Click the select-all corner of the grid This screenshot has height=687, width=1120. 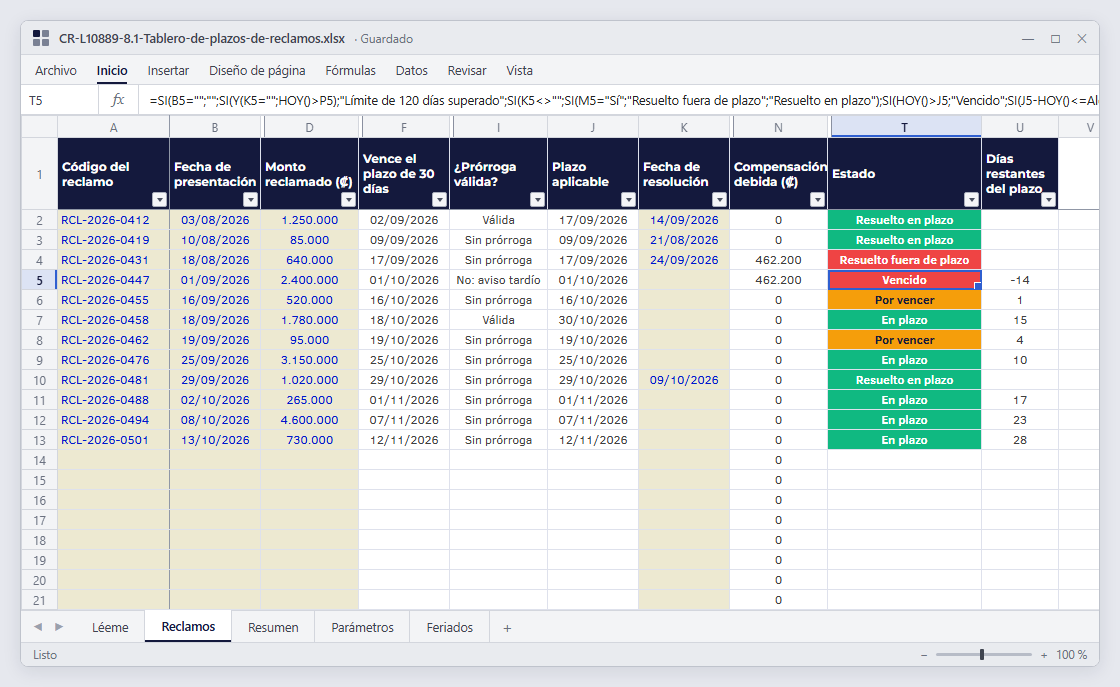(x=39, y=127)
